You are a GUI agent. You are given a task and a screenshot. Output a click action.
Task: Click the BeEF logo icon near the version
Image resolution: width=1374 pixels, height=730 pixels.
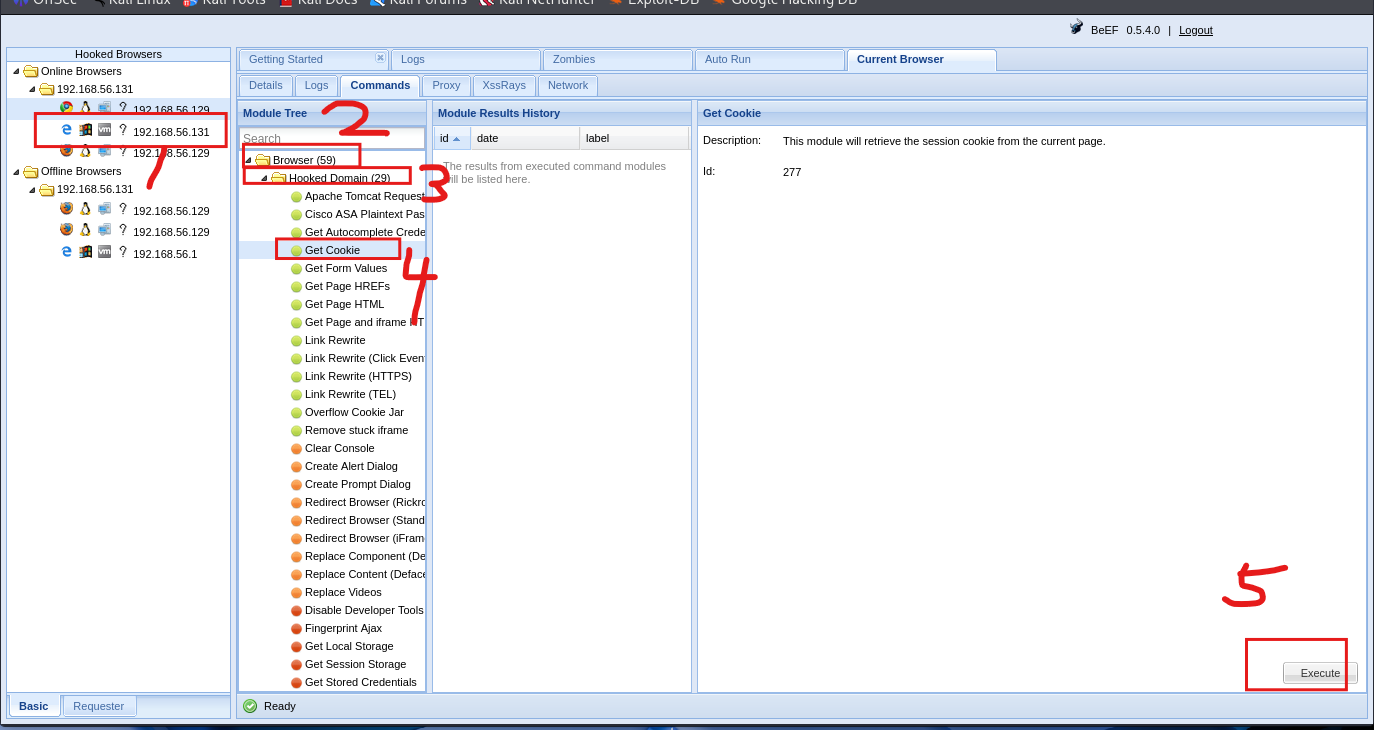pyautogui.click(x=1076, y=28)
